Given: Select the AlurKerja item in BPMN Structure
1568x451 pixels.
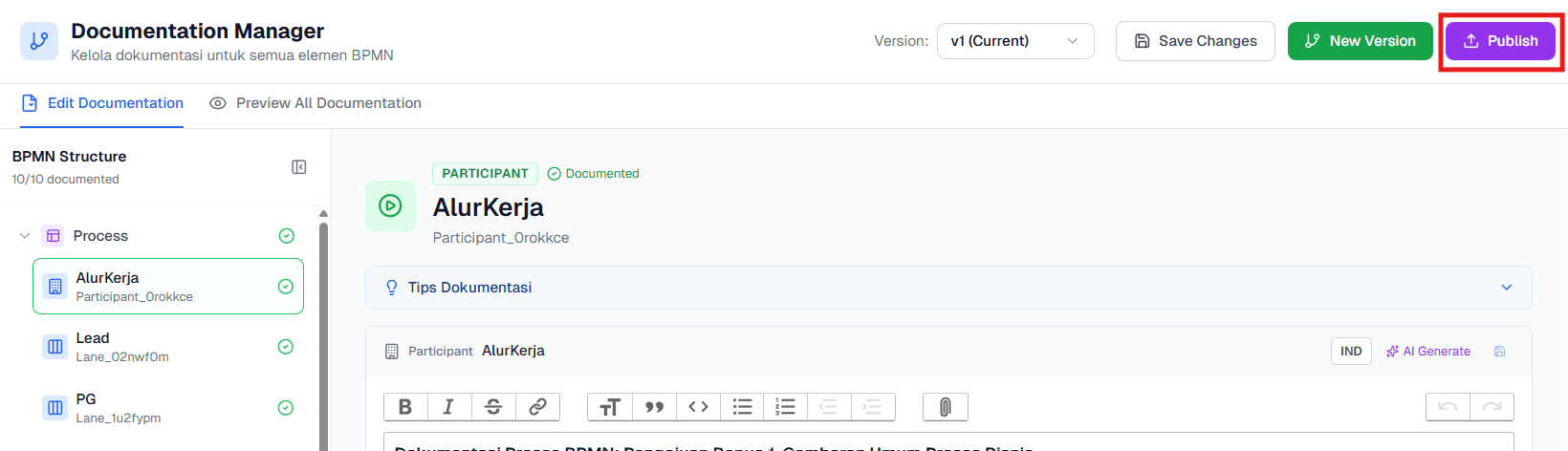Looking at the screenshot, I should tap(168, 287).
